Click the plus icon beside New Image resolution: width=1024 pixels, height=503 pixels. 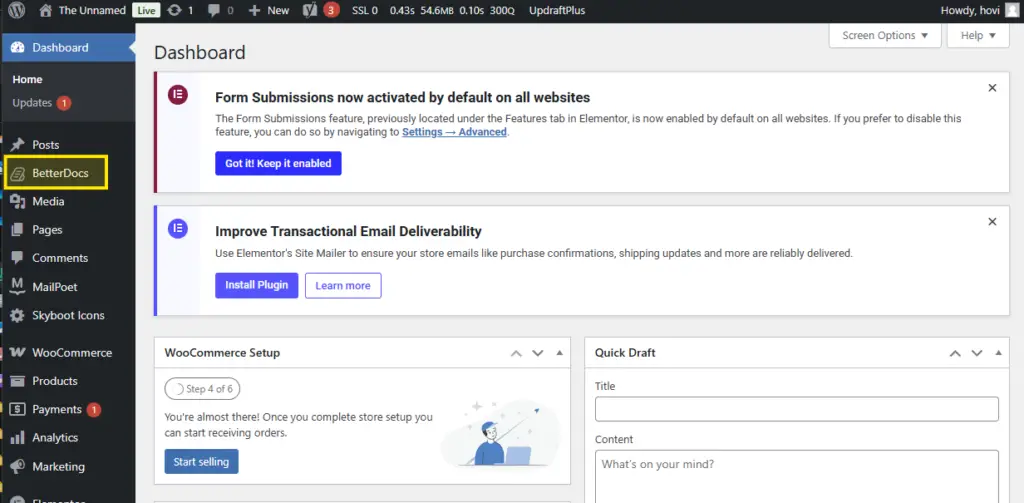(255, 10)
